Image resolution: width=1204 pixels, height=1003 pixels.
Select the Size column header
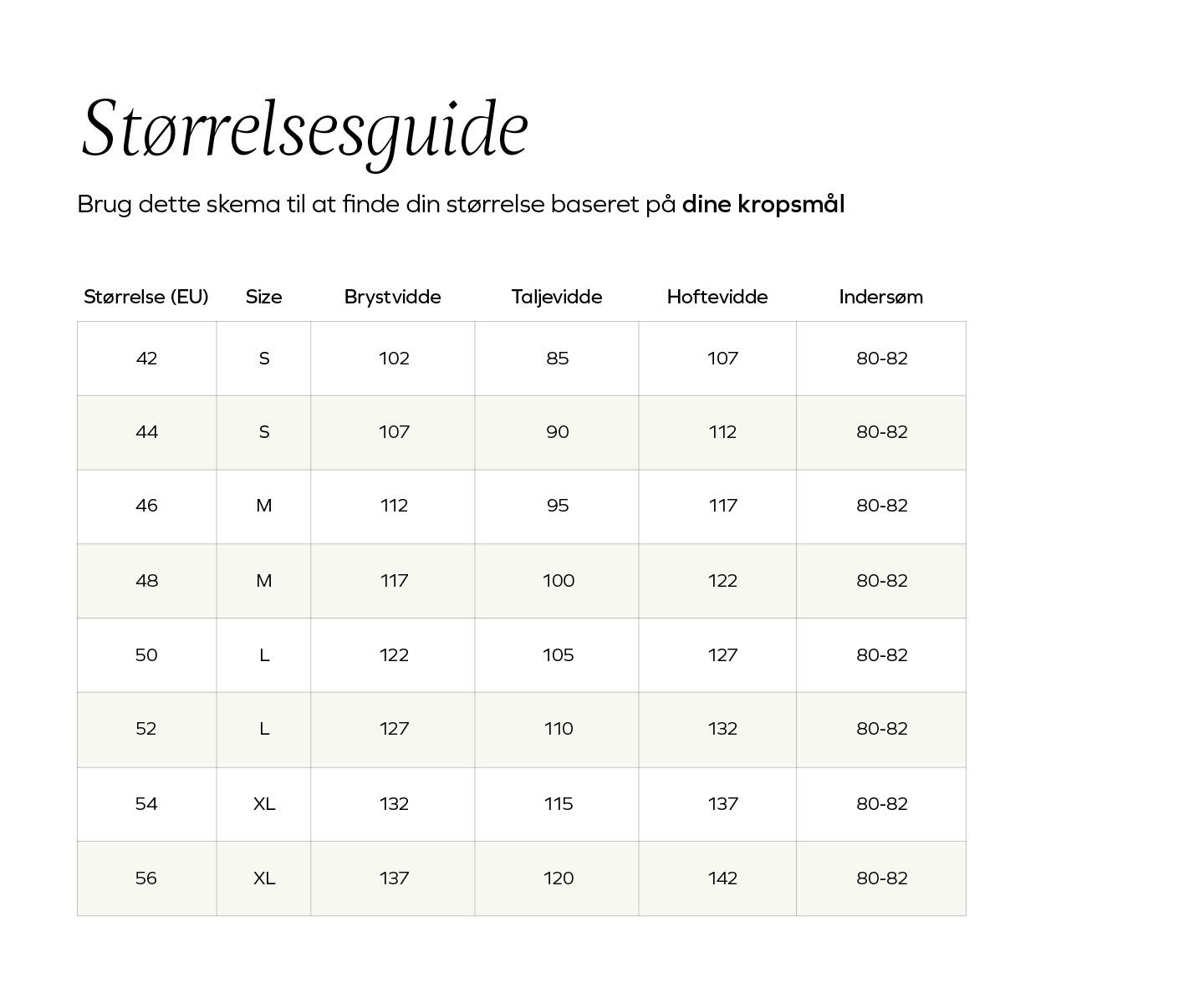pyautogui.click(x=263, y=297)
